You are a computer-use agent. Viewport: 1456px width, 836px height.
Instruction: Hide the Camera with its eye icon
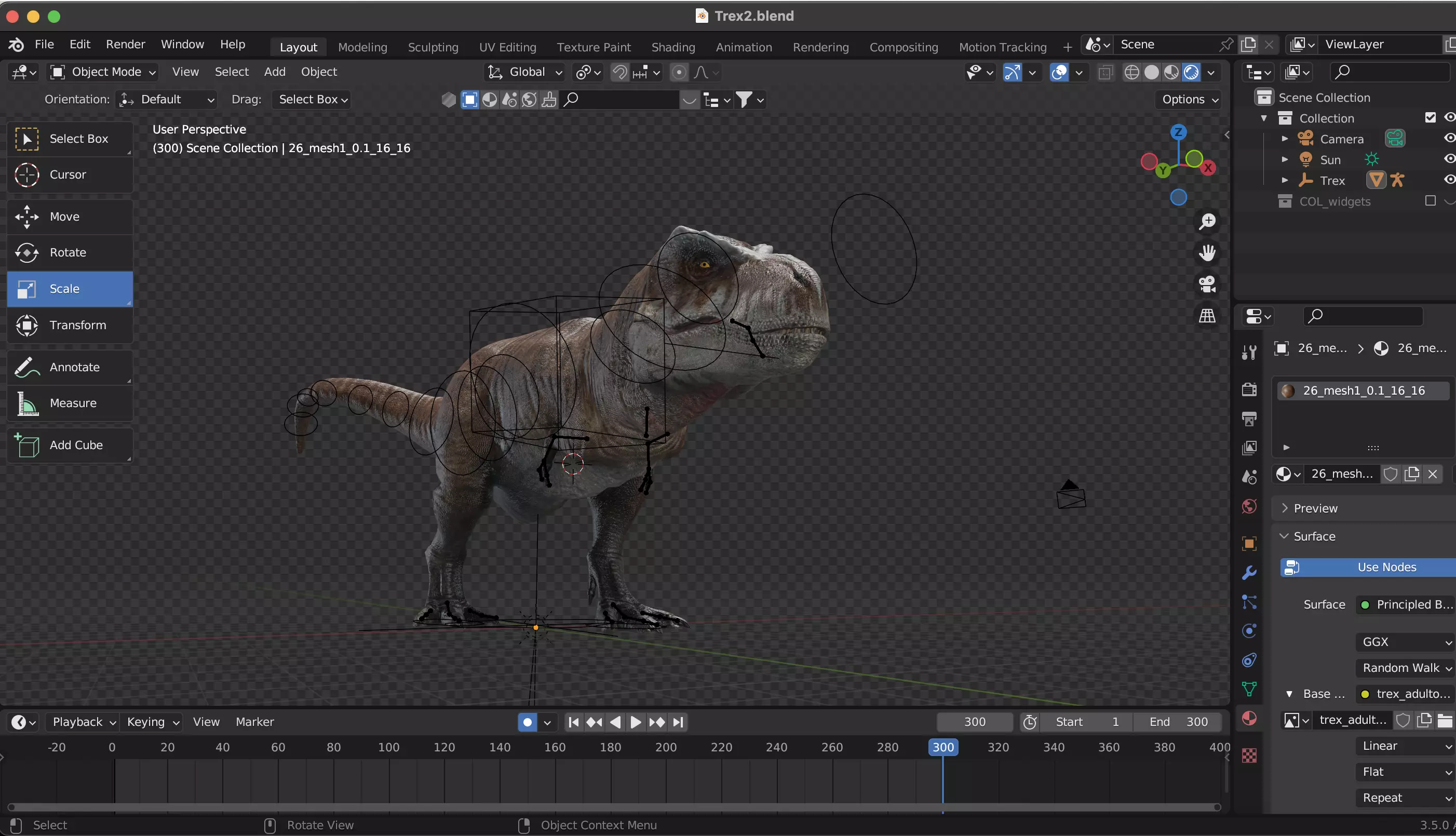(1449, 138)
